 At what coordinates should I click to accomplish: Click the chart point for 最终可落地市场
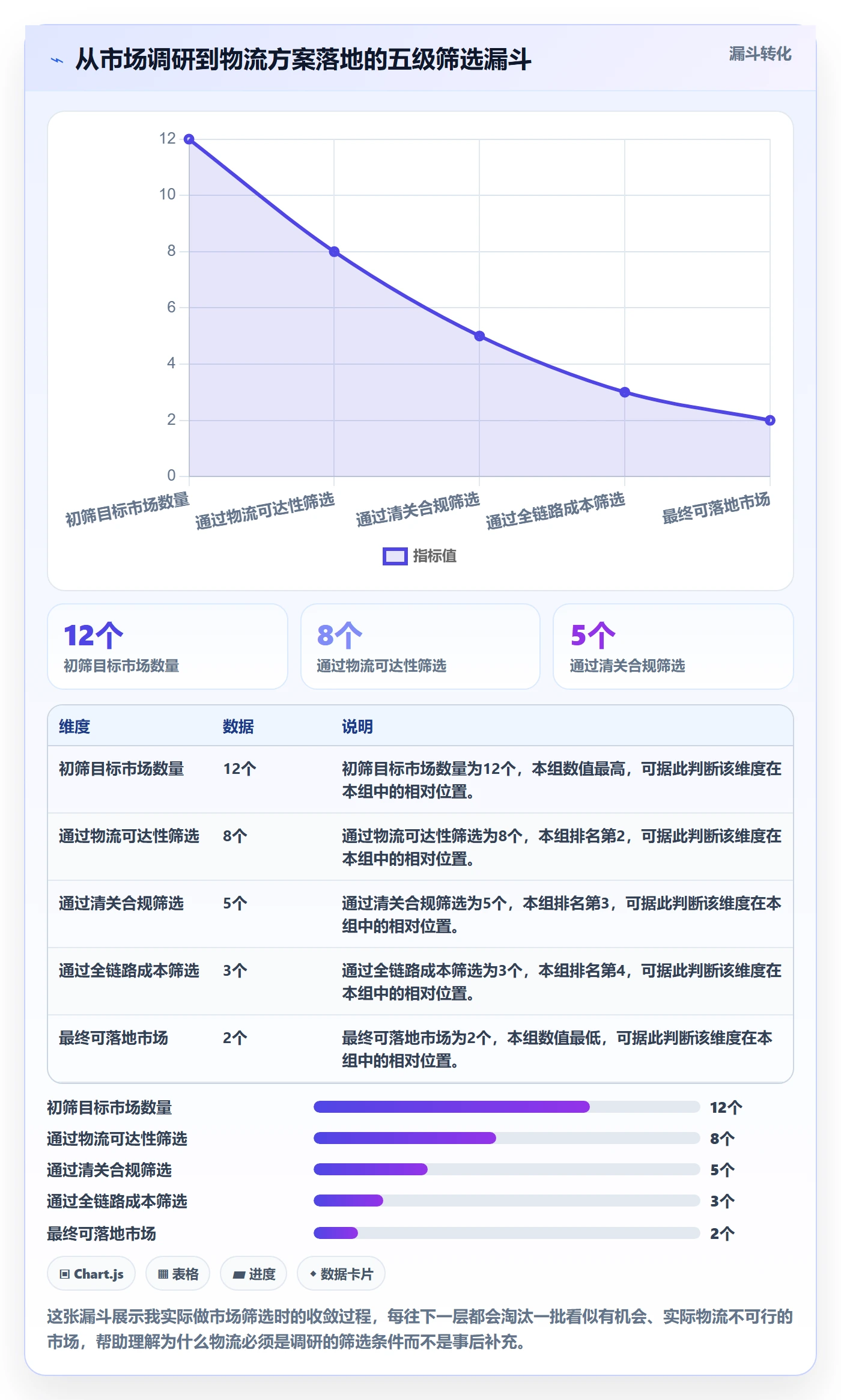(x=770, y=421)
